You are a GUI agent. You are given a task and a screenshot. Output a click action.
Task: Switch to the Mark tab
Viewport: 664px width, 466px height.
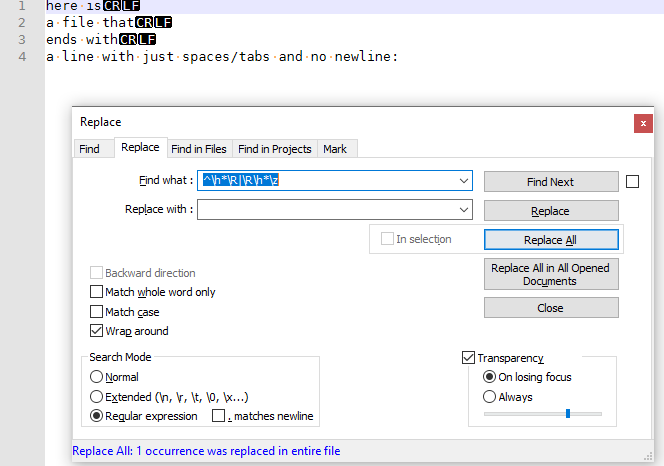(335, 149)
